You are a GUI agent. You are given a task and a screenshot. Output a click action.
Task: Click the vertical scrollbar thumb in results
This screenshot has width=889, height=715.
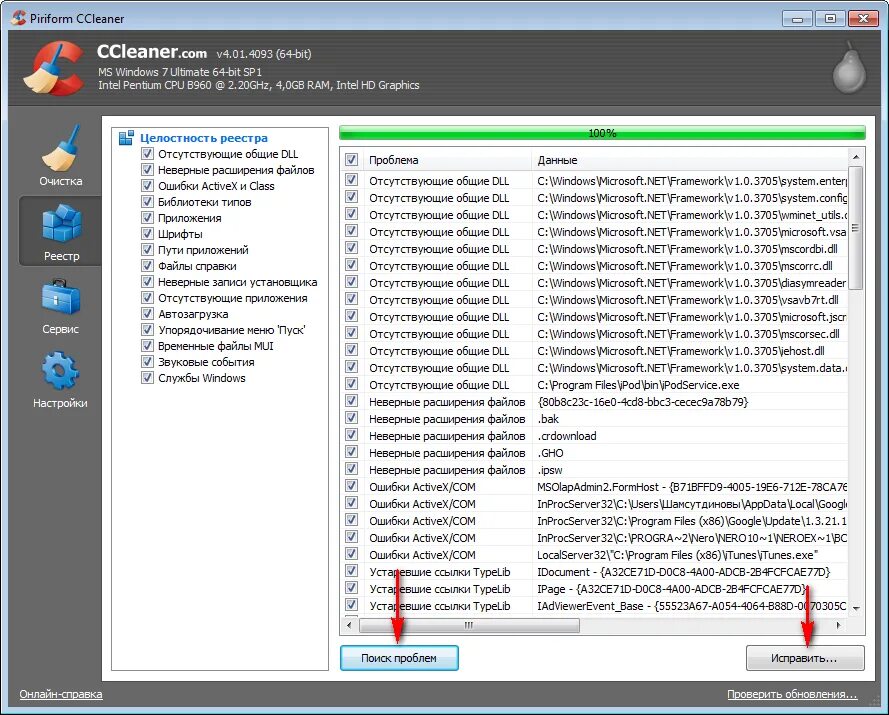pos(856,228)
